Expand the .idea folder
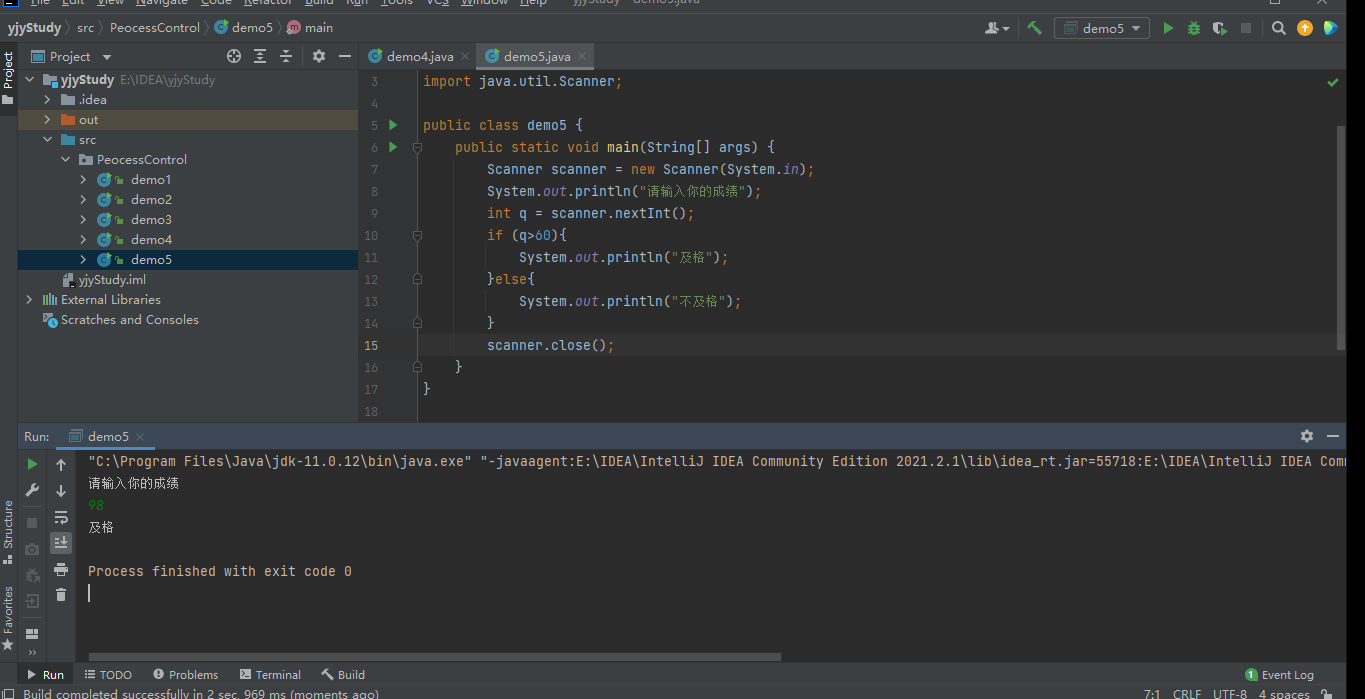Screen dimensions: 1365x699 point(47,100)
